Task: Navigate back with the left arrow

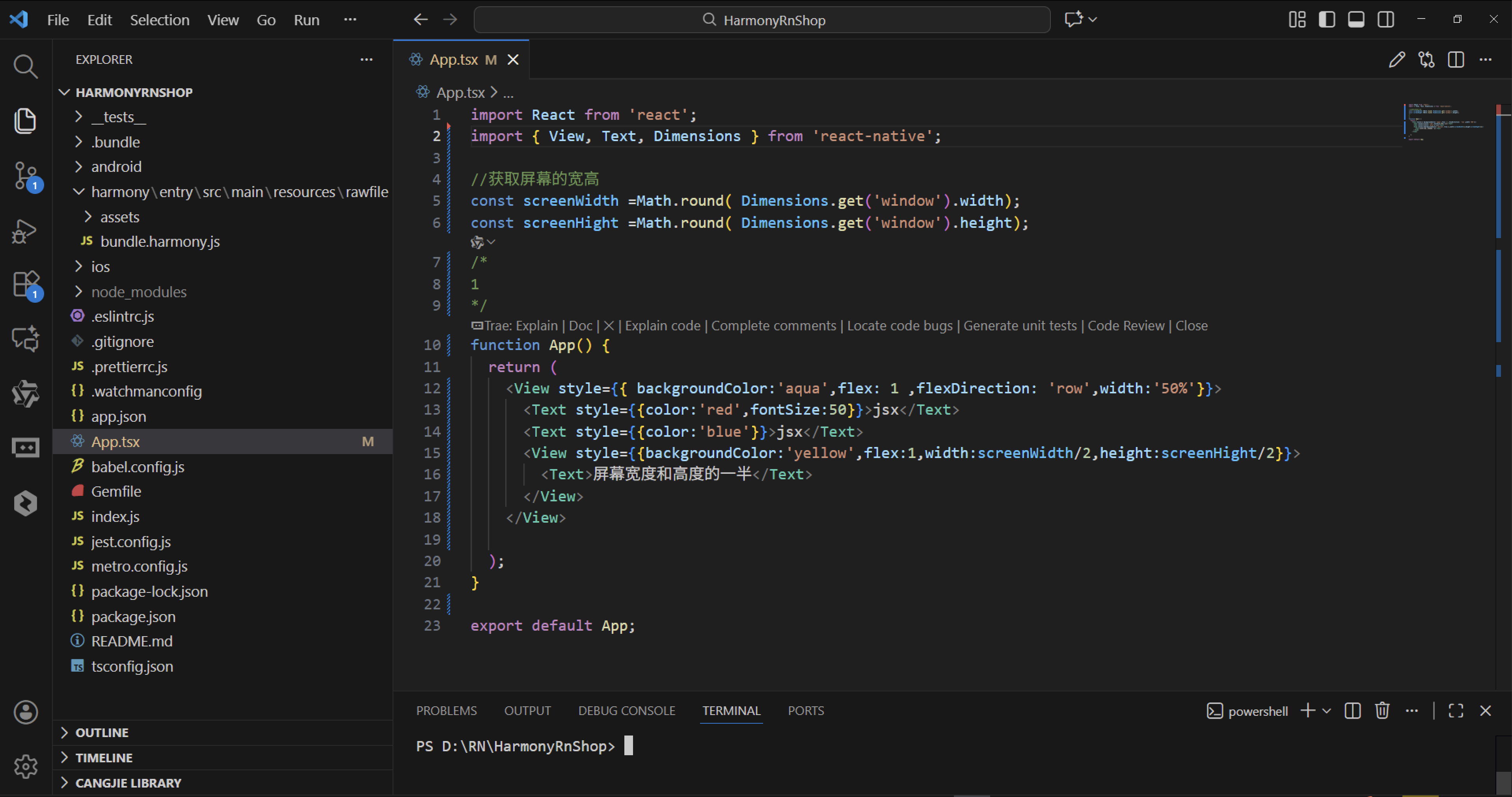Action: point(420,19)
